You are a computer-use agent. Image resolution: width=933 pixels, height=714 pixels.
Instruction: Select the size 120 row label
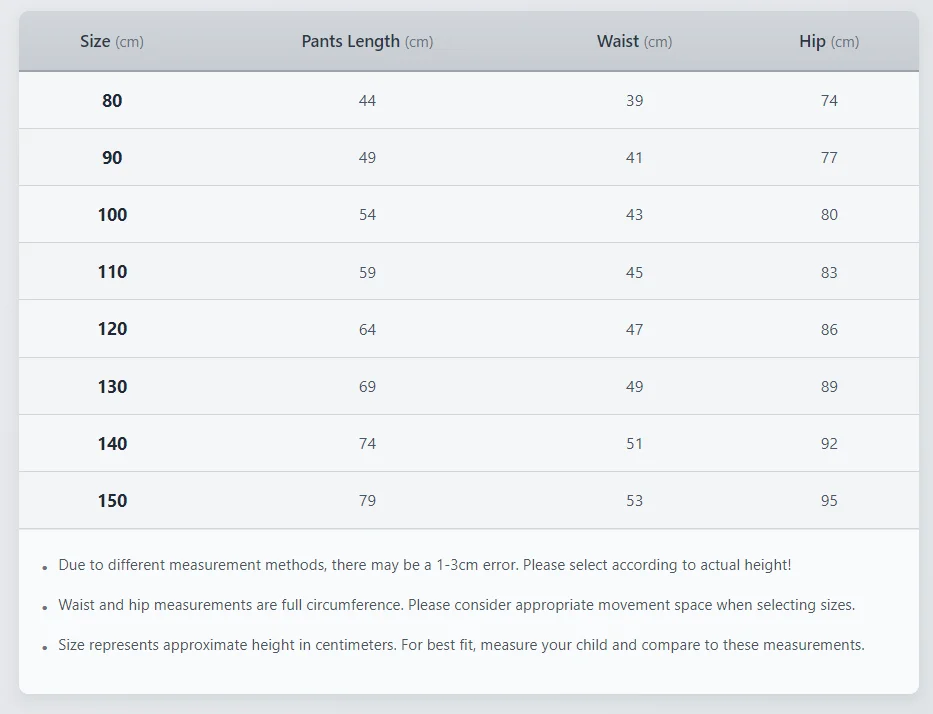[112, 329]
